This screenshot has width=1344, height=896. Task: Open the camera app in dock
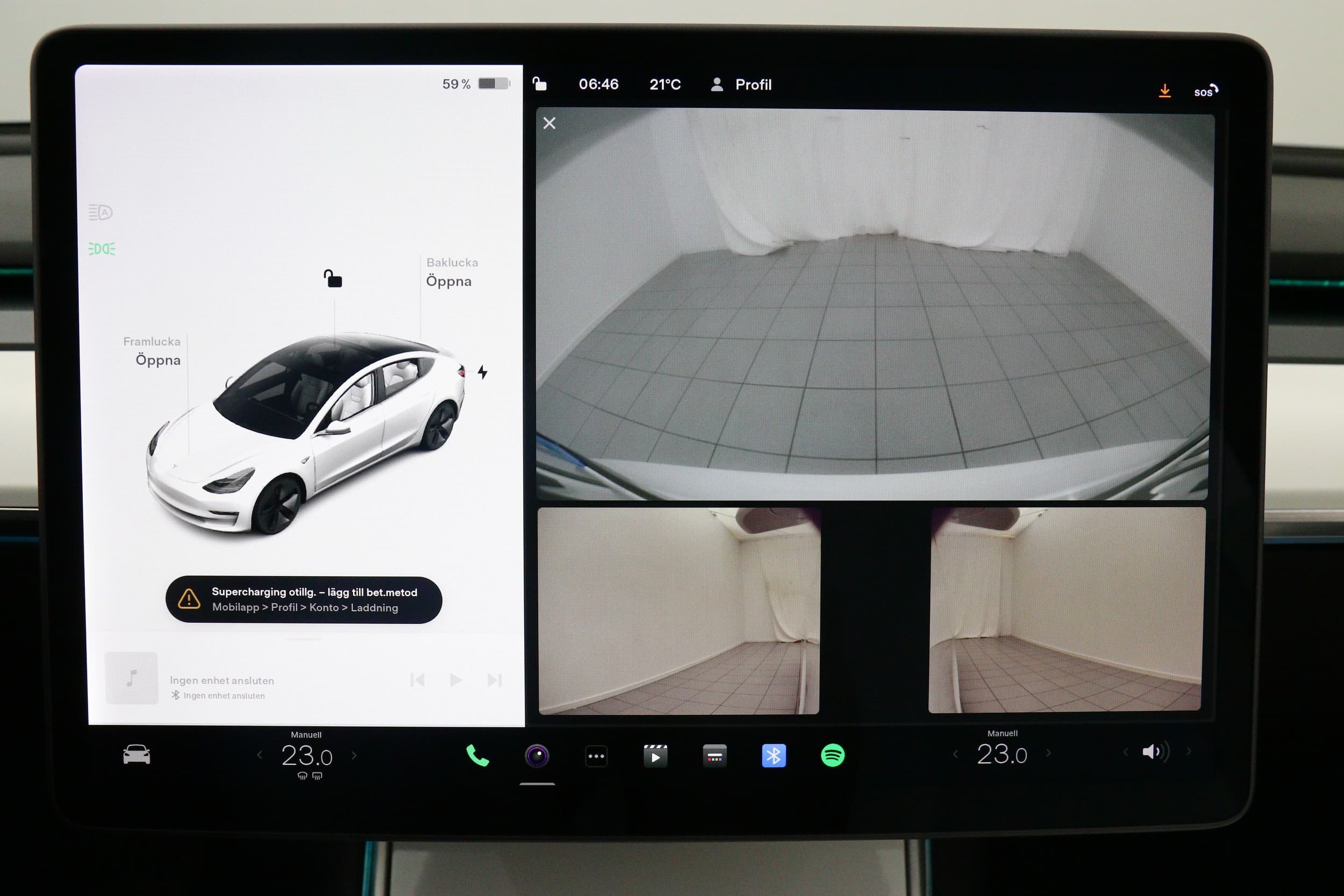click(x=537, y=755)
